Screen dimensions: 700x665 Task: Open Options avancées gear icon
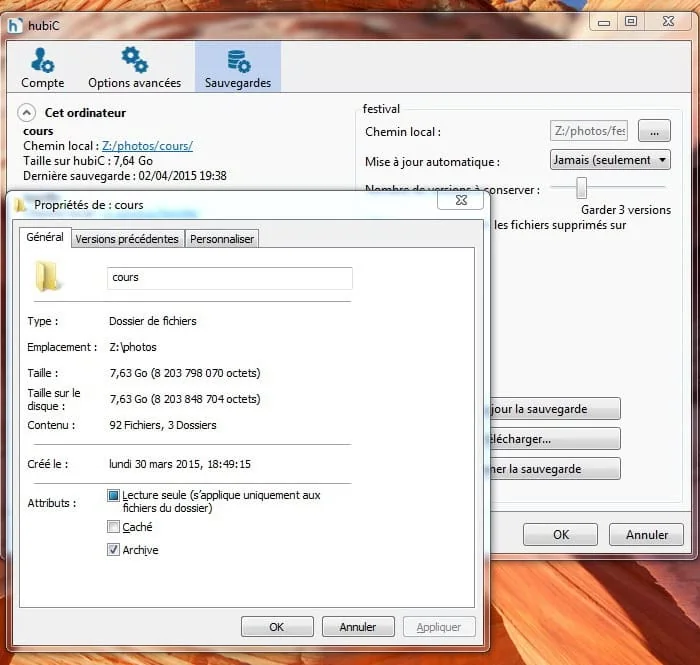(134, 61)
